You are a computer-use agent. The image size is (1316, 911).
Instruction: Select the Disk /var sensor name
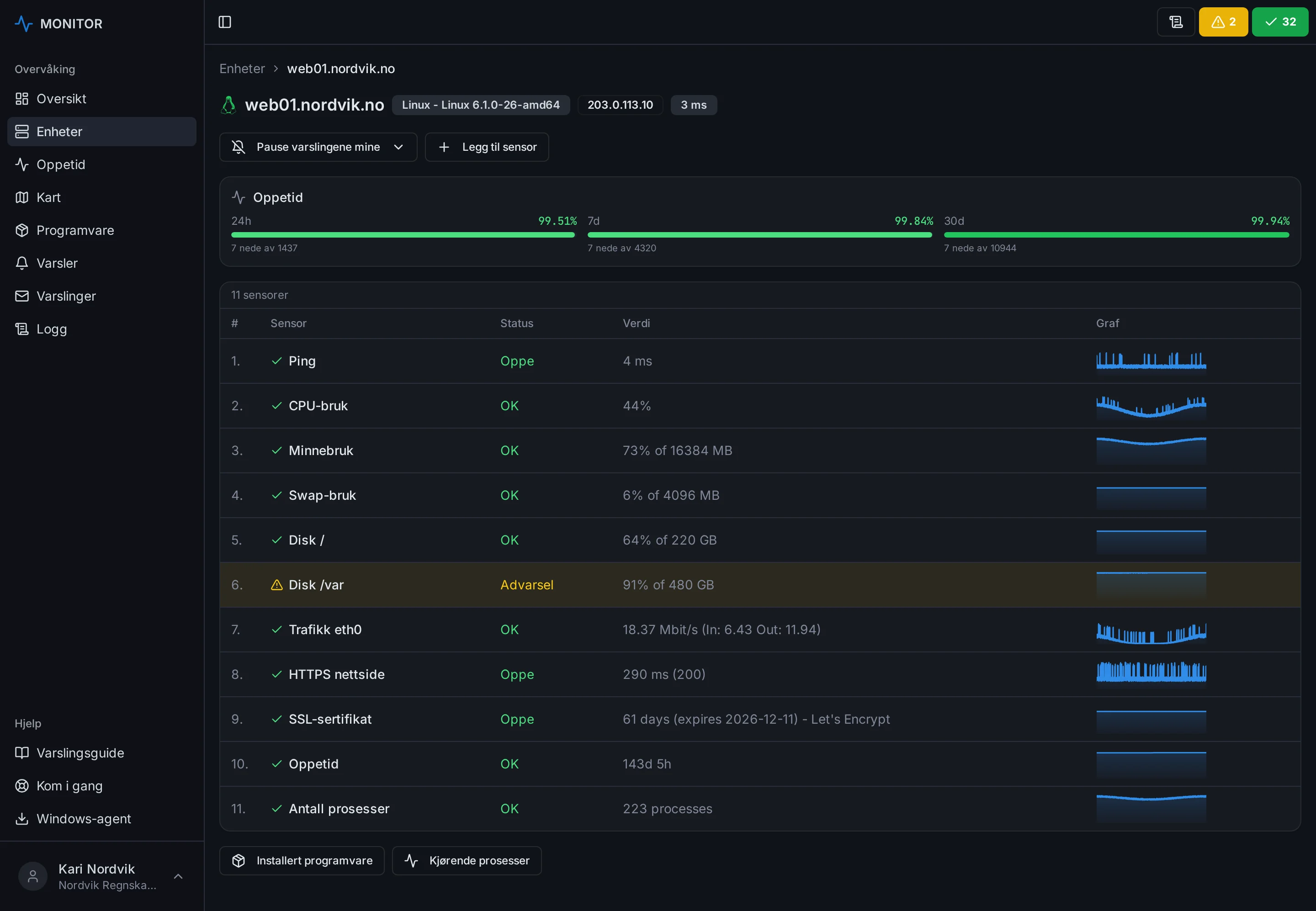[x=316, y=584]
